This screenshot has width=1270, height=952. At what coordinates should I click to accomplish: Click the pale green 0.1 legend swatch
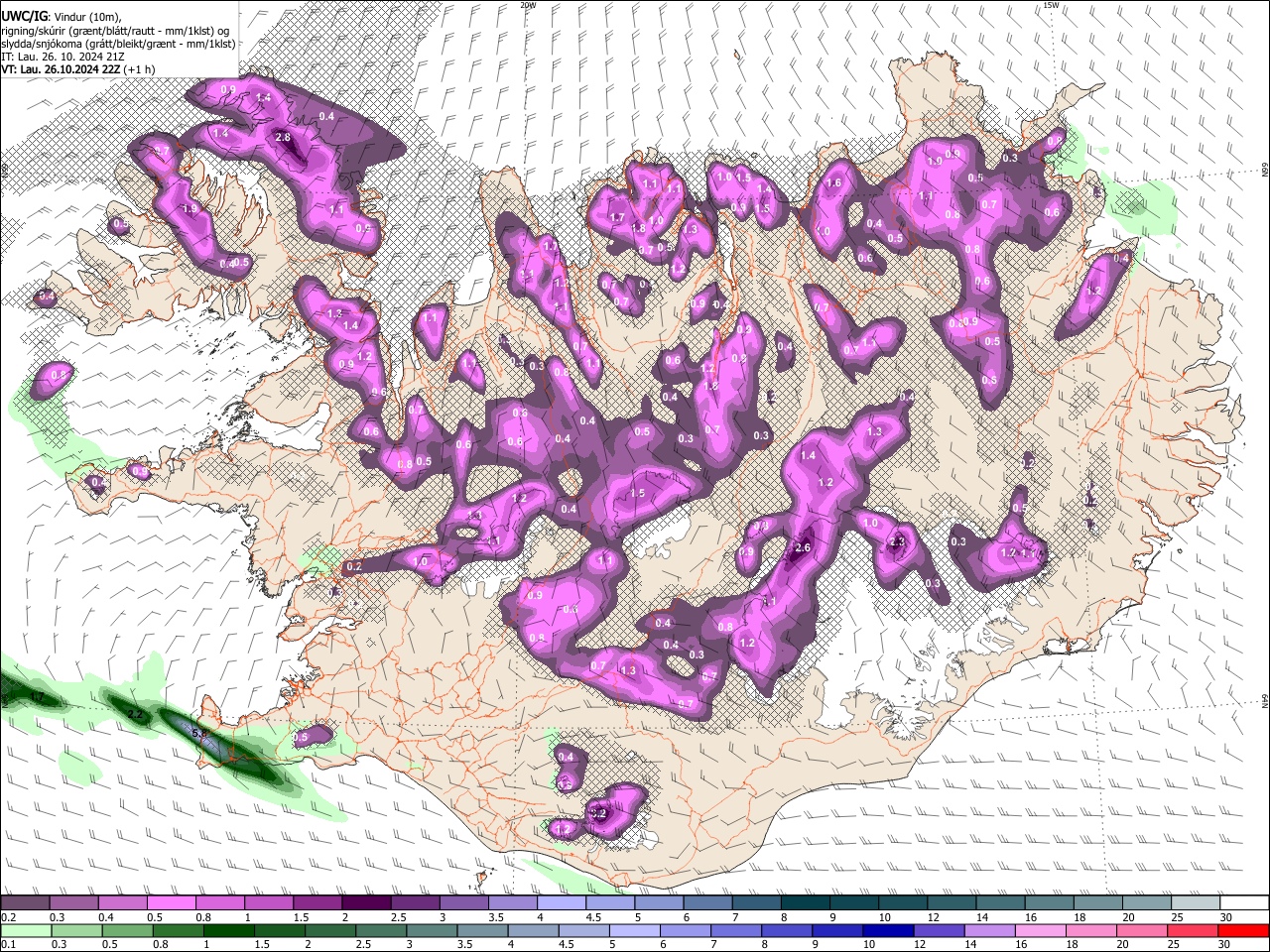(x=26, y=930)
